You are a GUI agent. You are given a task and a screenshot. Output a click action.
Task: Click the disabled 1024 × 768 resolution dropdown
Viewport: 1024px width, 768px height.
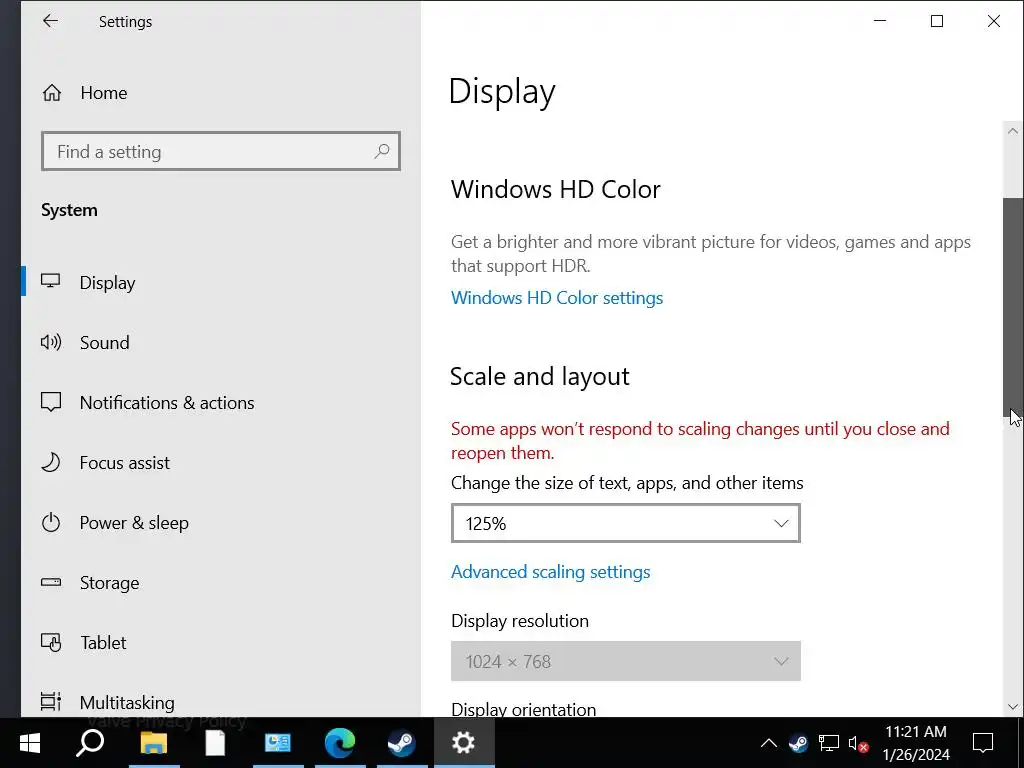point(626,661)
